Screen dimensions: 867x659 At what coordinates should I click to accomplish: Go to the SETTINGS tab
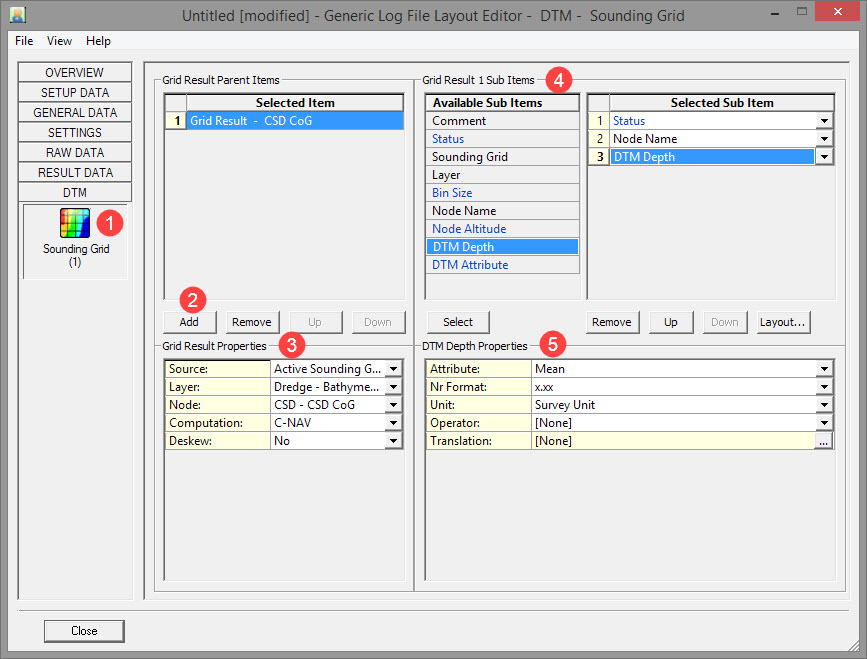tap(75, 133)
